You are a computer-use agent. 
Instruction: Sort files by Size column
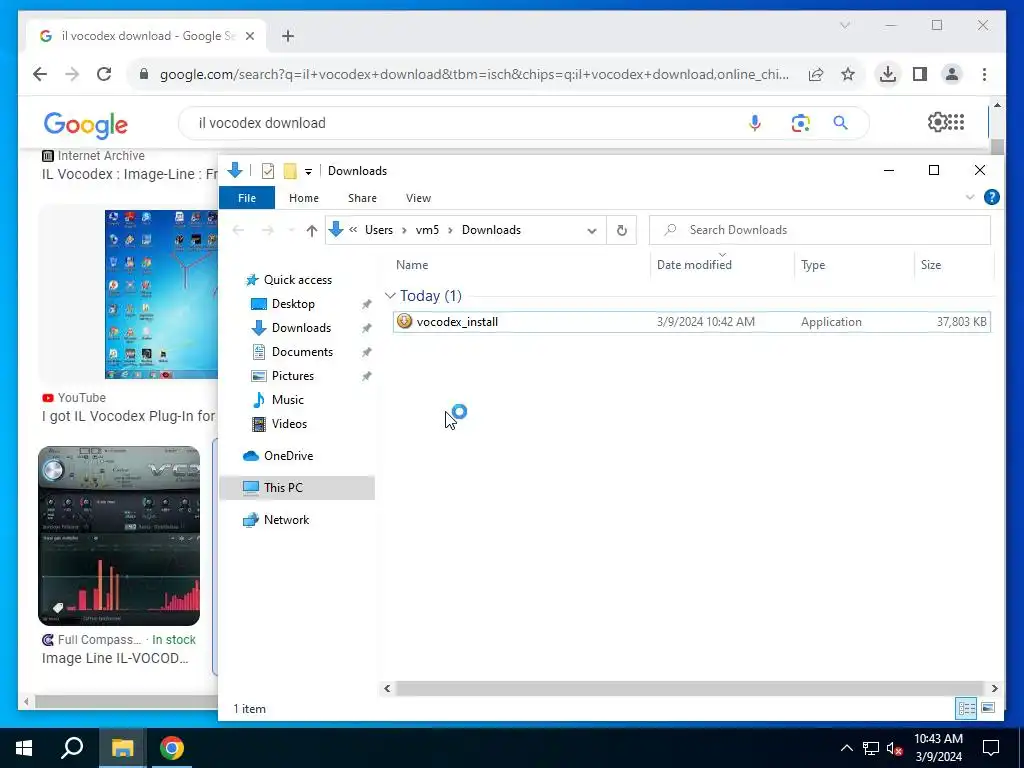(x=931, y=264)
